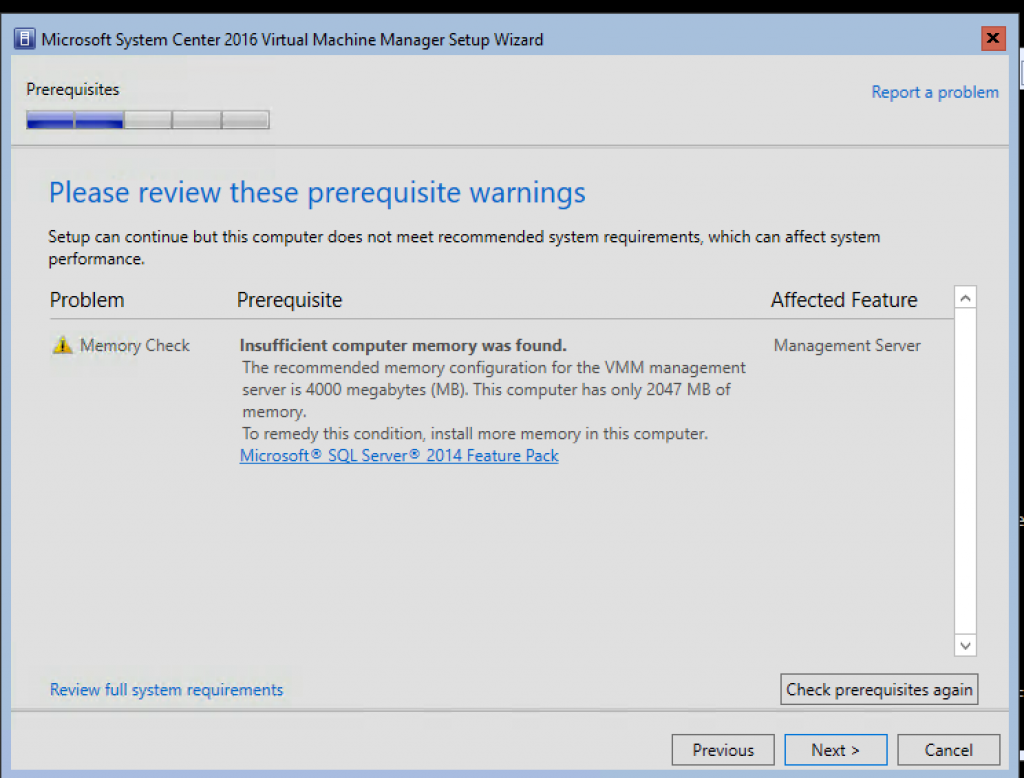Click the Management Server affected feature text
This screenshot has height=778, width=1024.
[847, 345]
